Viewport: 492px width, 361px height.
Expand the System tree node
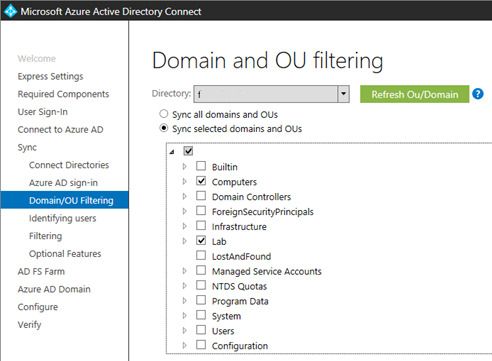184,316
